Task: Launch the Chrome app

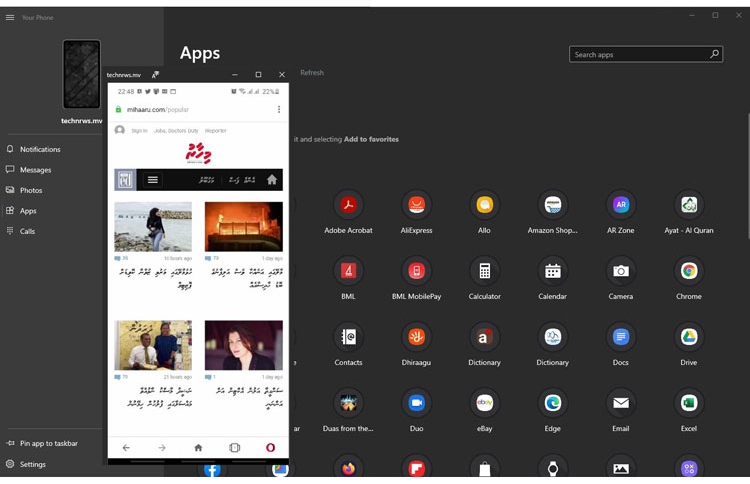Action: click(688, 272)
